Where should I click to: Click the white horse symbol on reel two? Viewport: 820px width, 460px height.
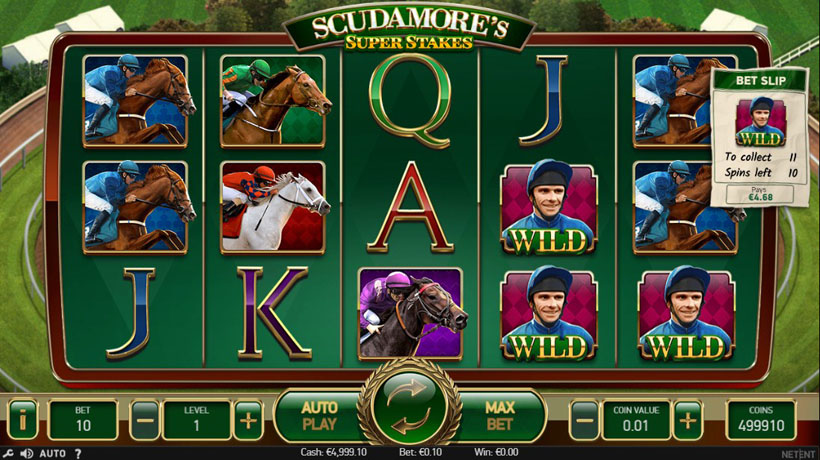pyautogui.click(x=274, y=208)
